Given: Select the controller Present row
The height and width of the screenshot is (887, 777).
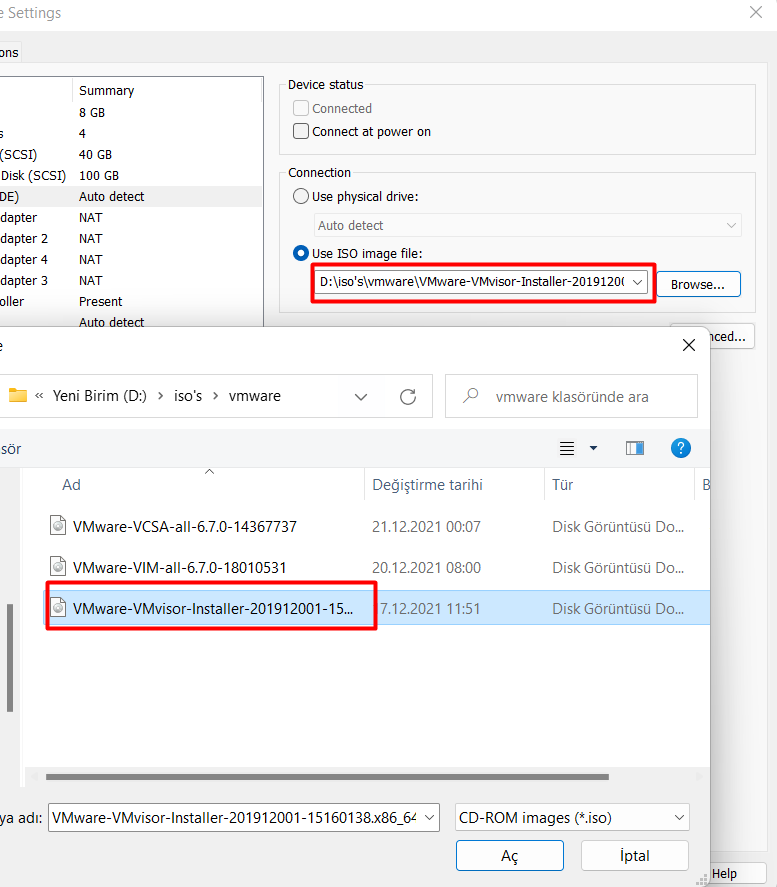Looking at the screenshot, I should point(130,301).
